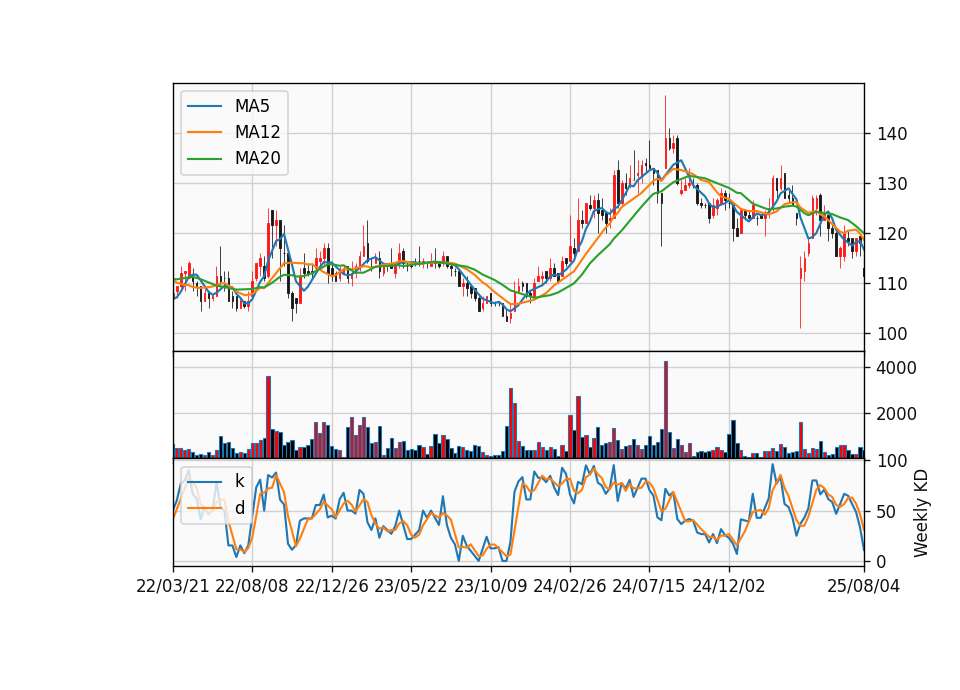Click the 22/03/21 date label

click(173, 586)
